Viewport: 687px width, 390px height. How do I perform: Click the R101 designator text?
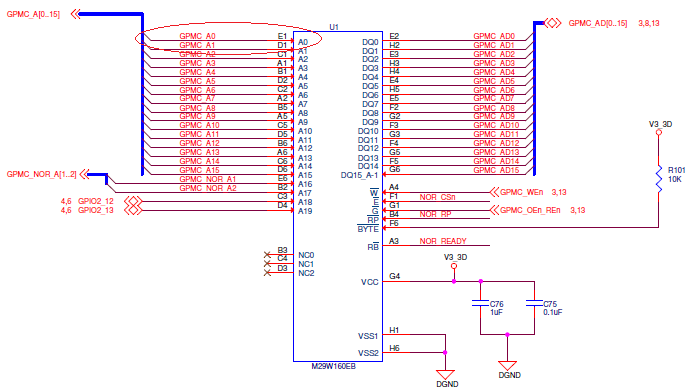click(676, 170)
